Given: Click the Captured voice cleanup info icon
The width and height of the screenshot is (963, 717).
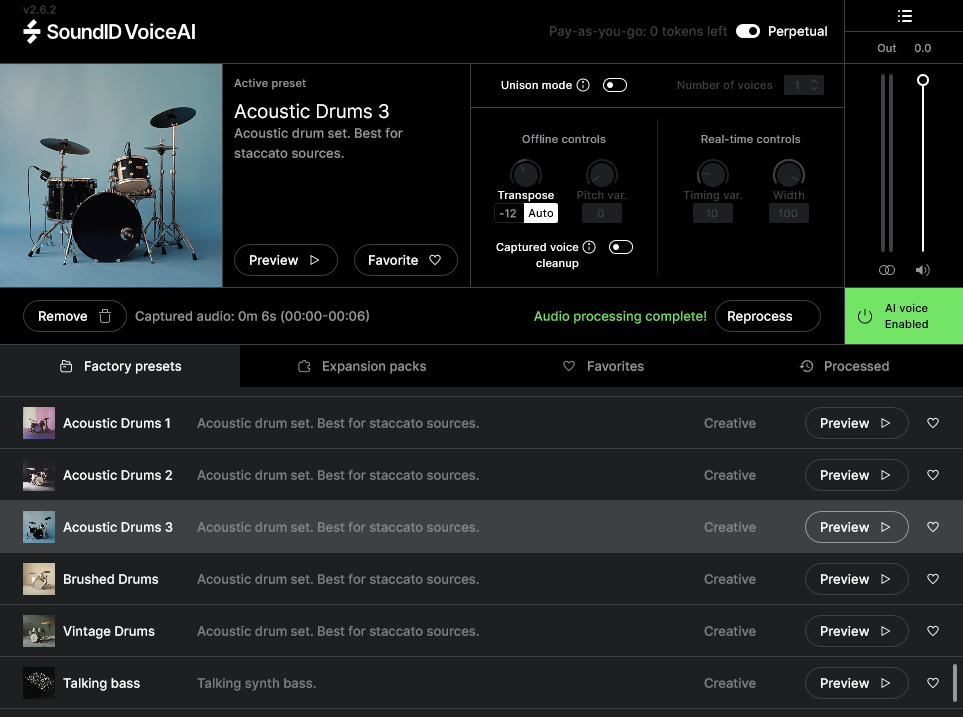Looking at the screenshot, I should coord(590,247).
